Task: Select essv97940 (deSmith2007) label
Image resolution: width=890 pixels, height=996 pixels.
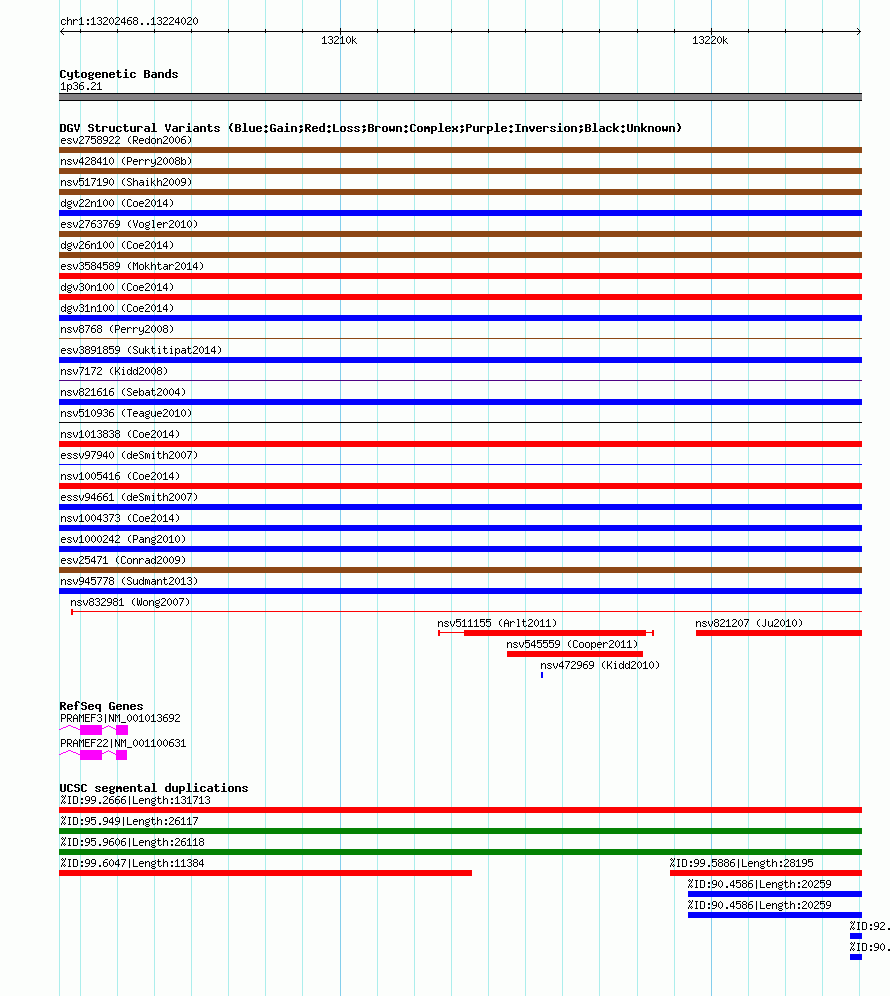Action: (x=129, y=455)
